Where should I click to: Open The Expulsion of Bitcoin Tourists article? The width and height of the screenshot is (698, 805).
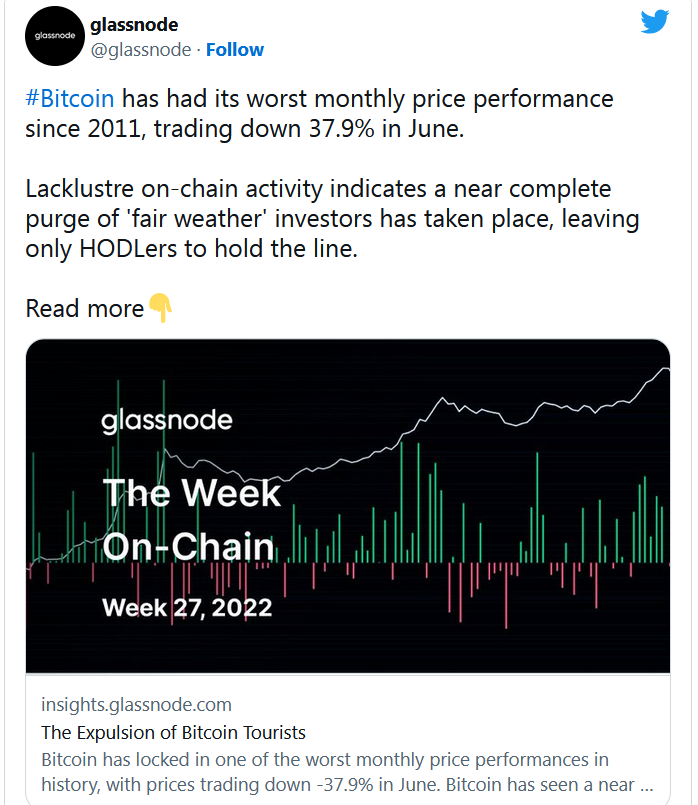(173, 732)
